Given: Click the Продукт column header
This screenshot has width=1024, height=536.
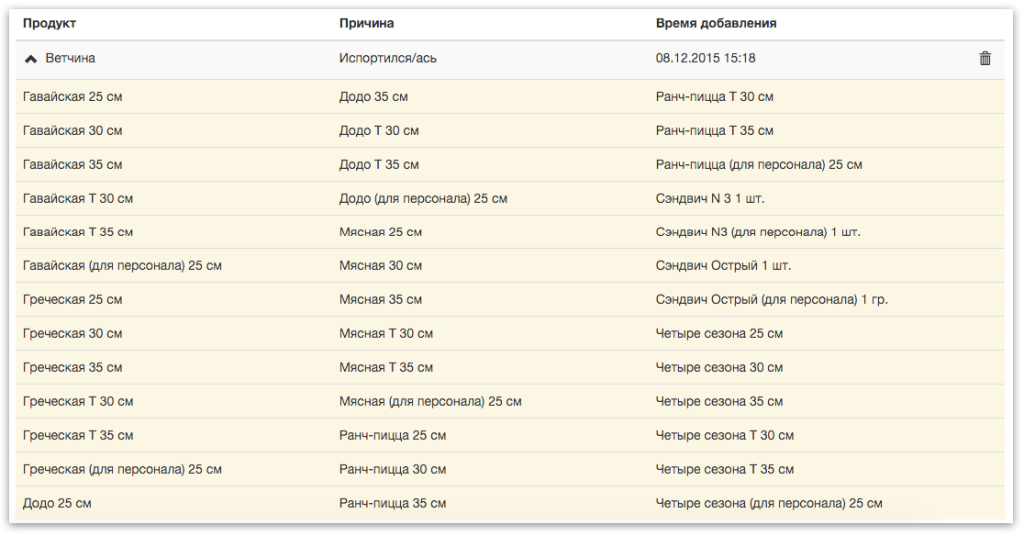Looking at the screenshot, I should pos(50,23).
